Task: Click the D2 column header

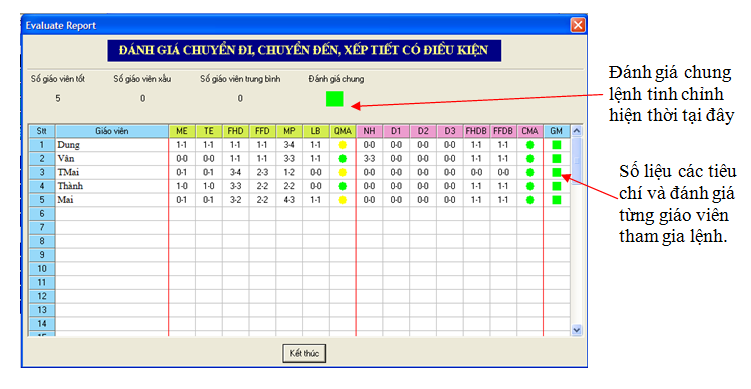Action: [x=423, y=131]
